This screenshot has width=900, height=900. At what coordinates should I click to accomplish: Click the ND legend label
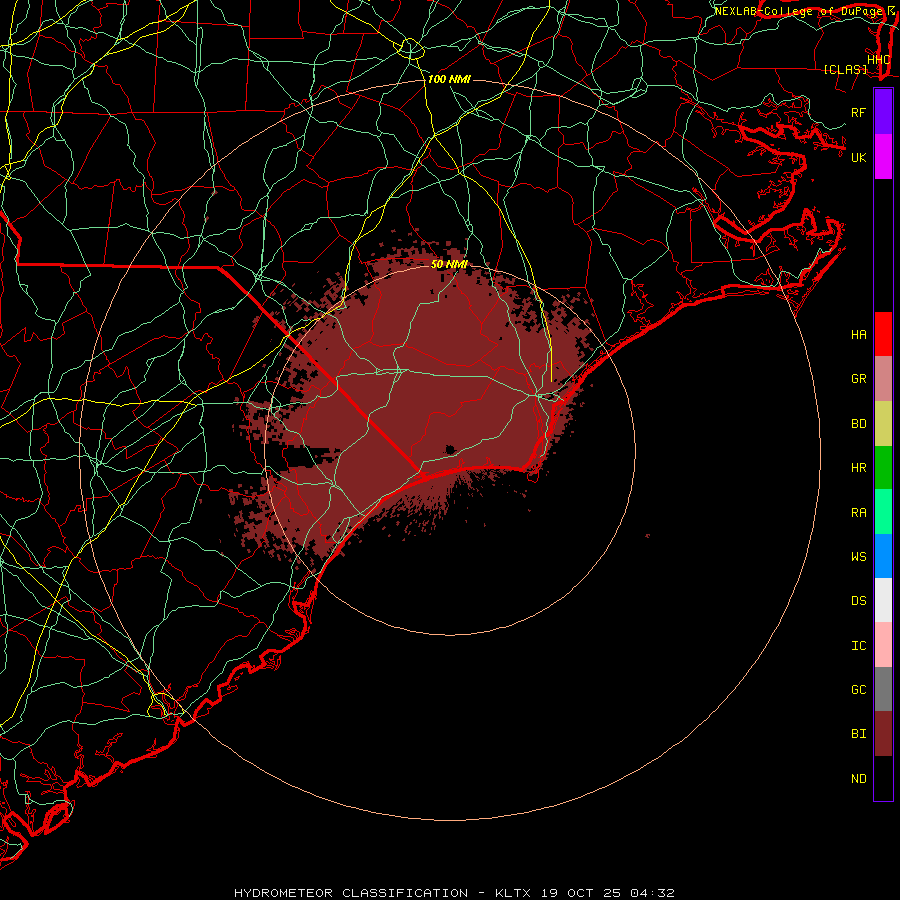tap(858, 779)
